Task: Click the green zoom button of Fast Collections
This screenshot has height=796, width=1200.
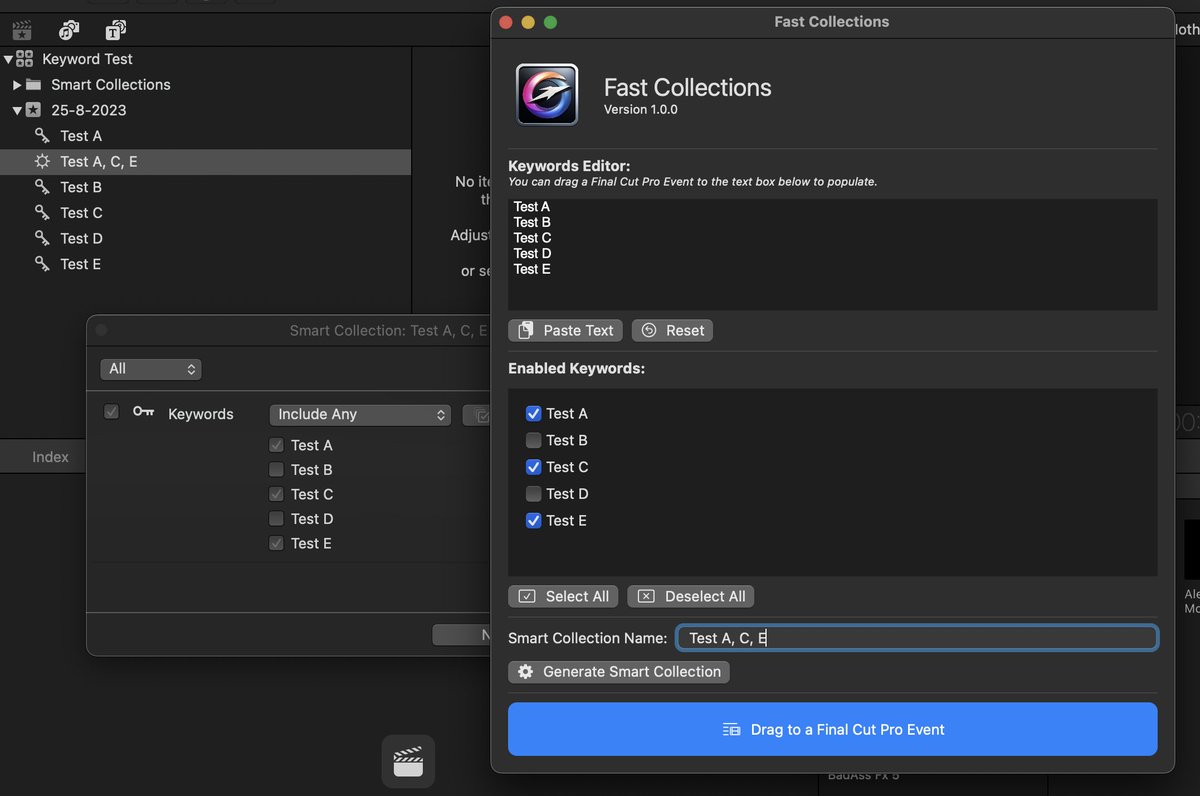Action: (550, 22)
